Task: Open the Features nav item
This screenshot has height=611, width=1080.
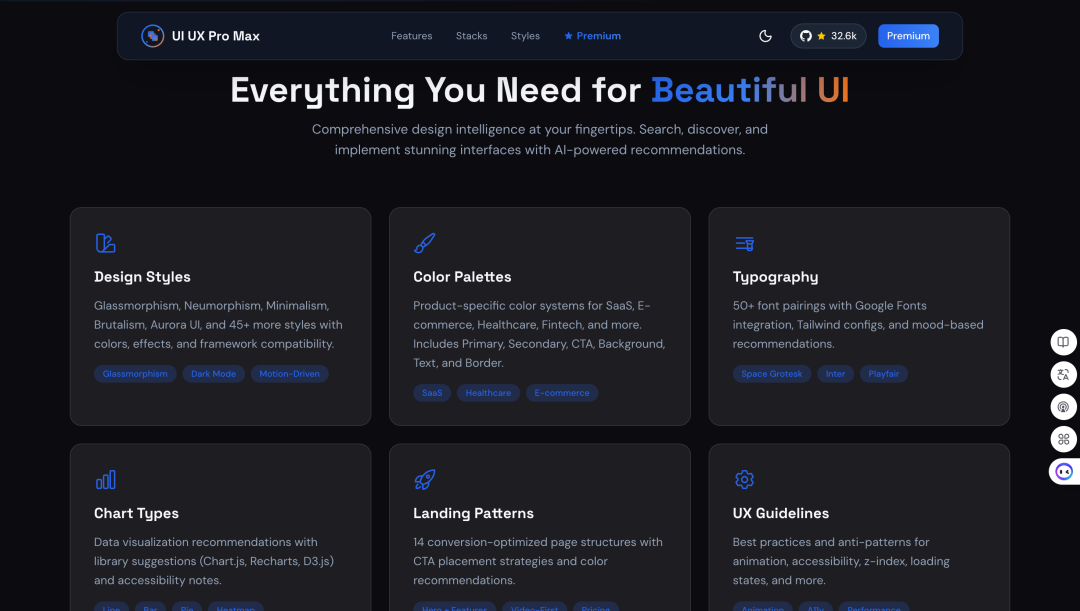Action: 411,36
